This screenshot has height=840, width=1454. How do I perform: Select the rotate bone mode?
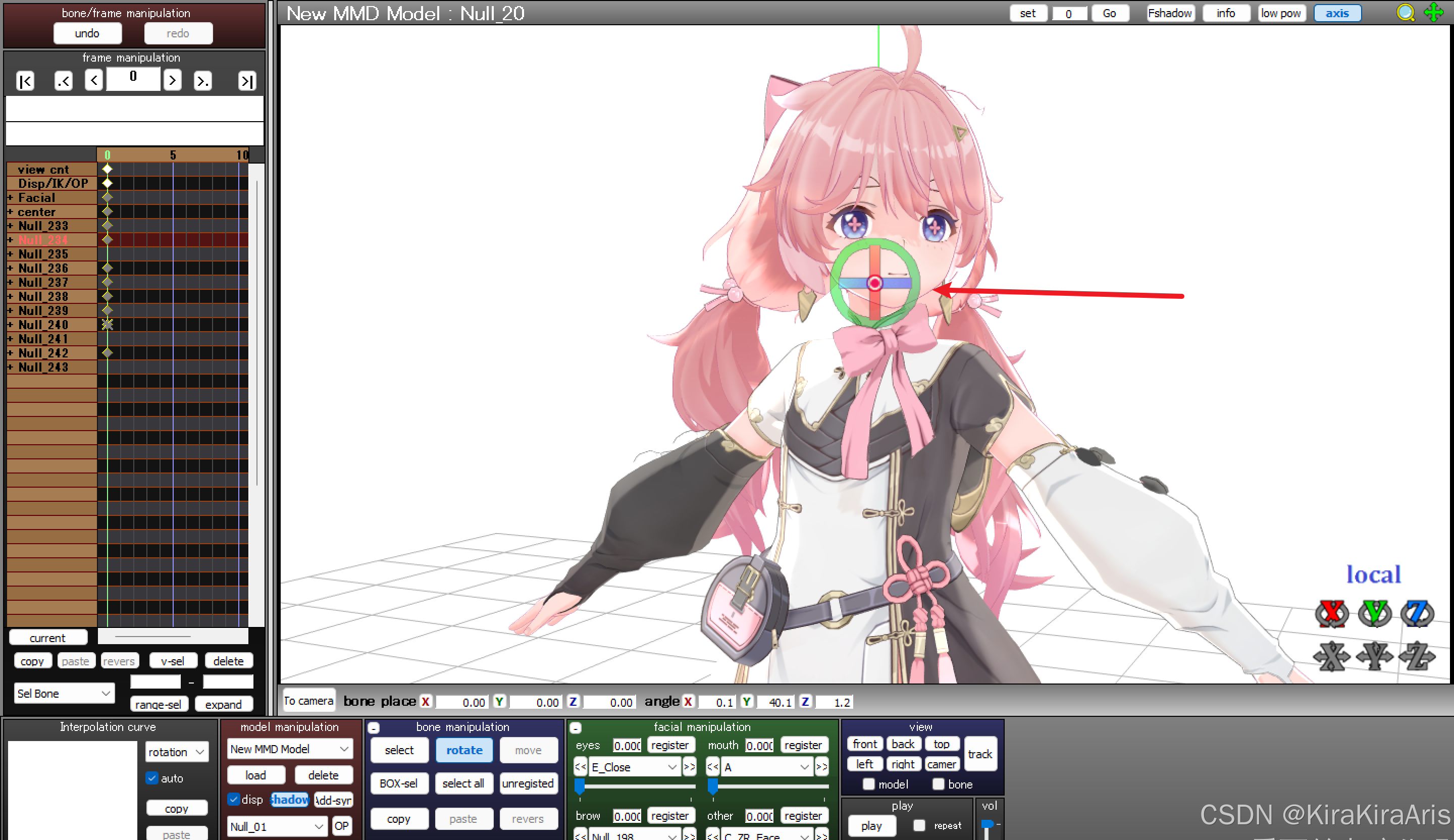[464, 750]
